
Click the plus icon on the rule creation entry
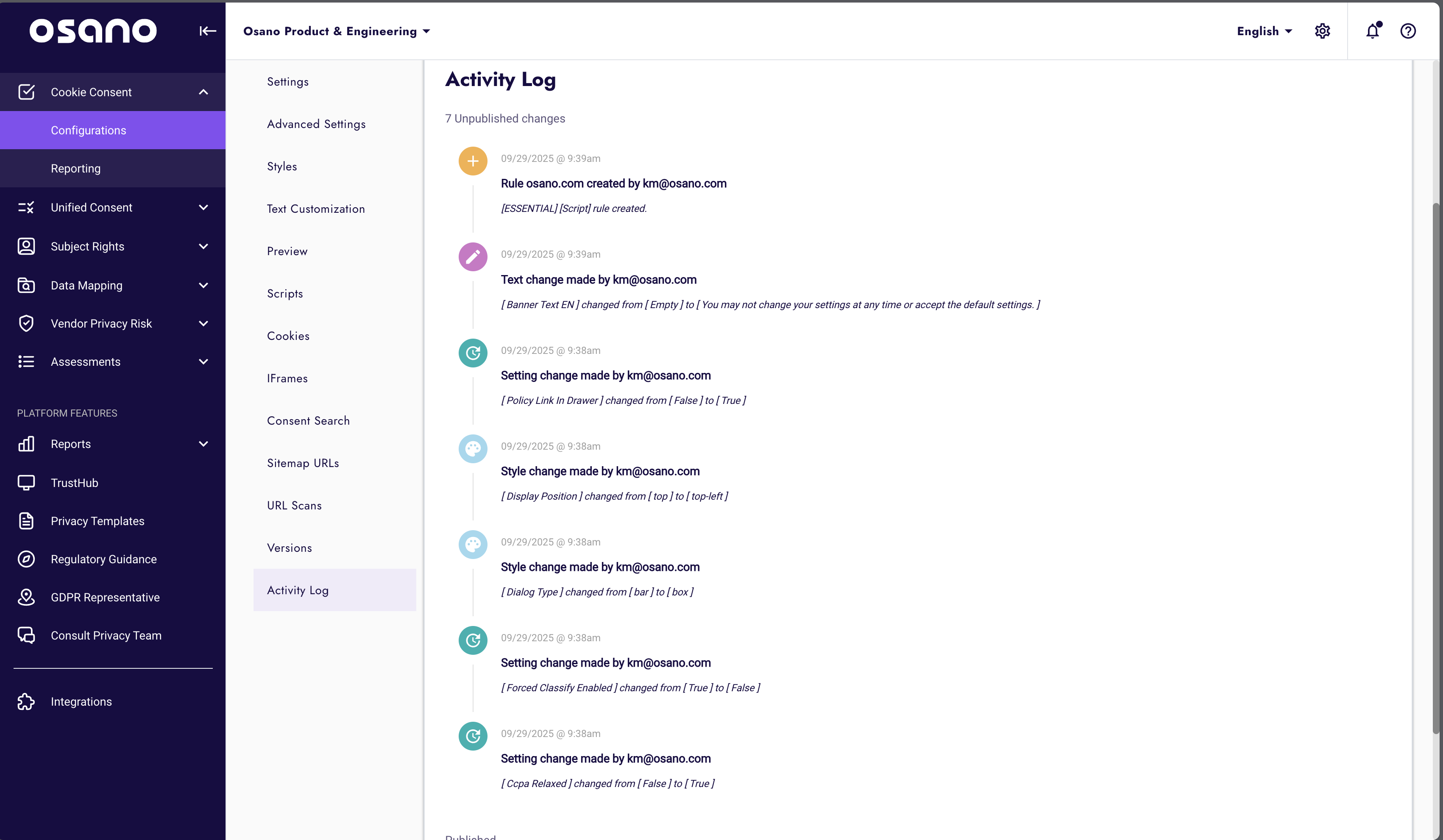tap(473, 161)
